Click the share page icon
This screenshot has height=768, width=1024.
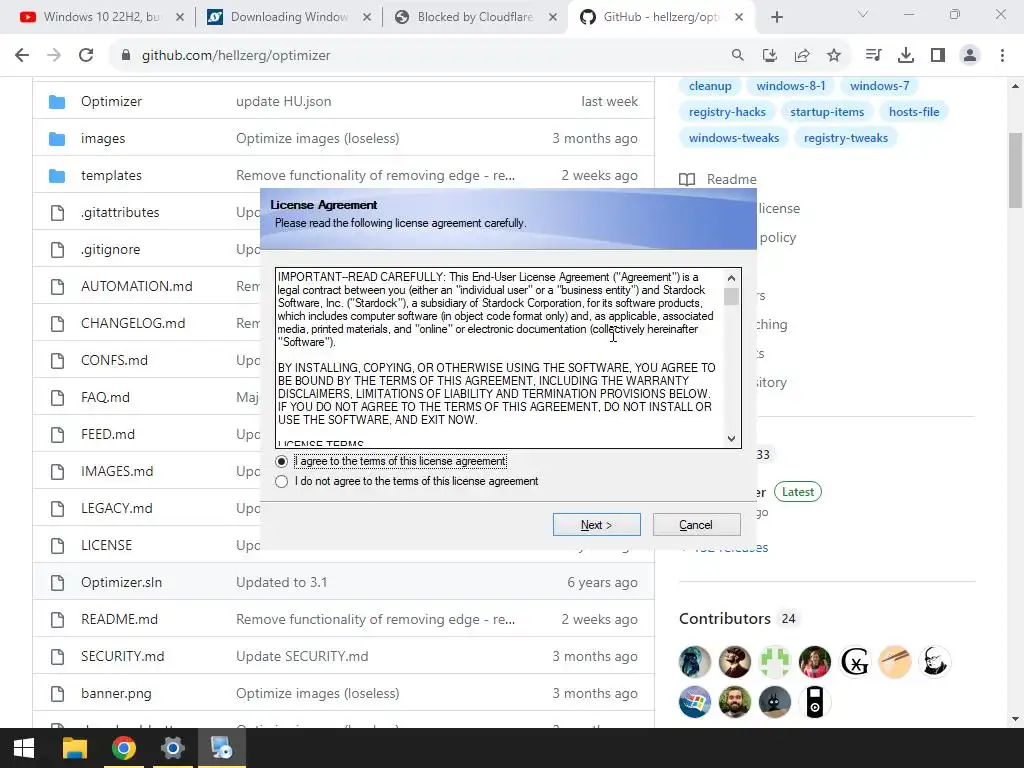802,56
